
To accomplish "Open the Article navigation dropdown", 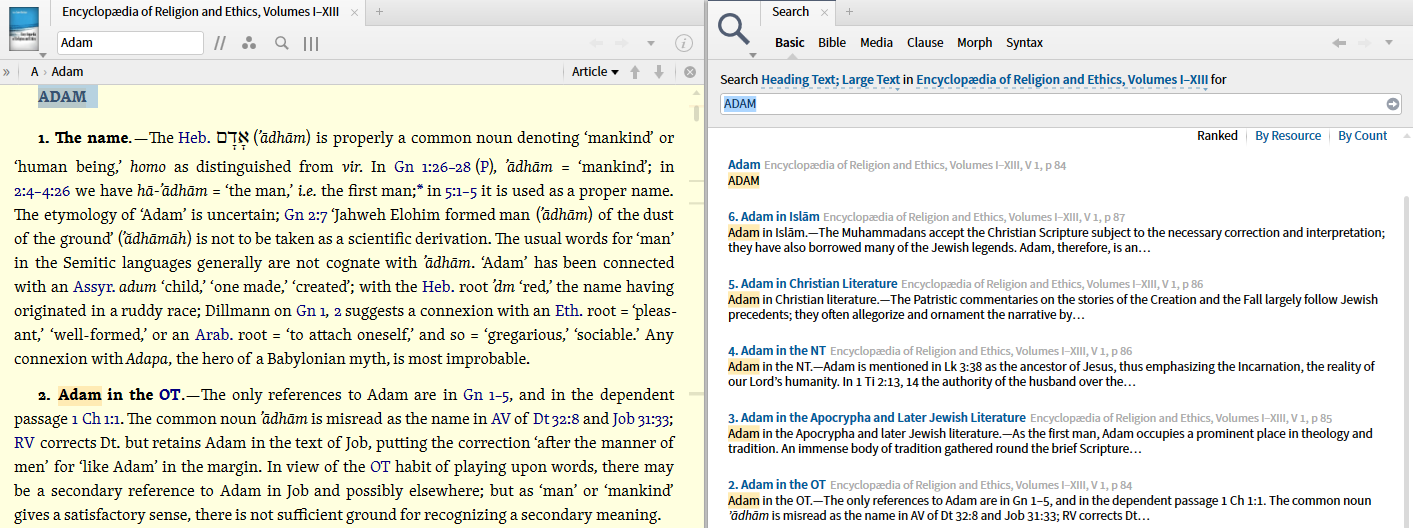I will click(x=595, y=71).
